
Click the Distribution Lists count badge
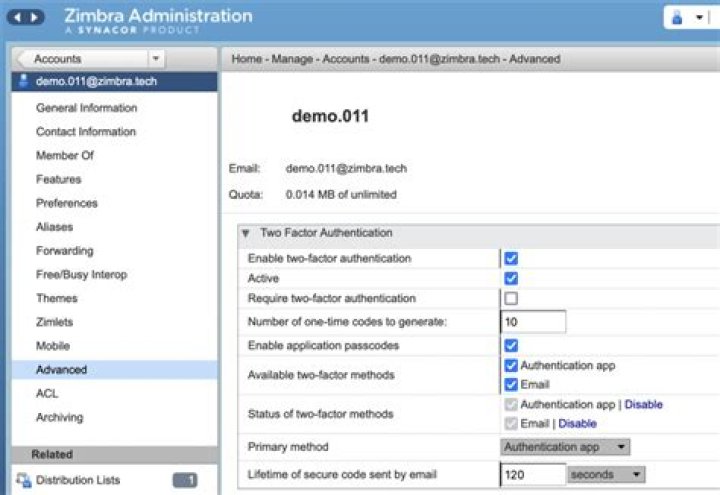point(185,480)
